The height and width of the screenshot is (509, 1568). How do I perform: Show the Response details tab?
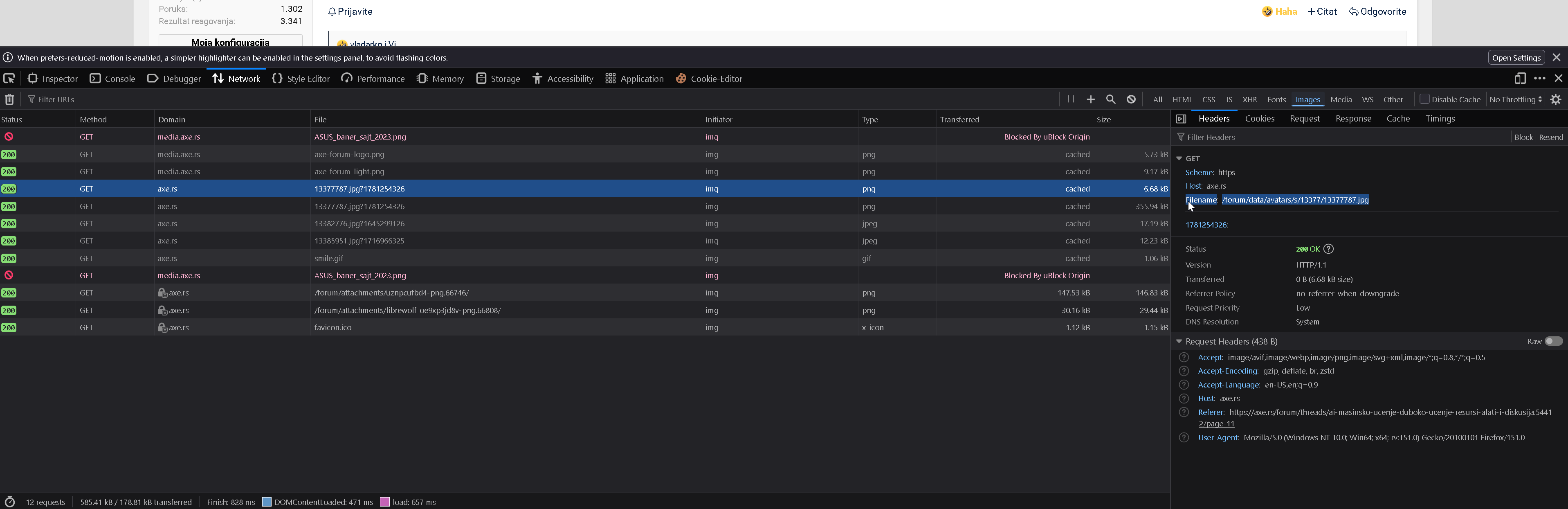[x=1353, y=119]
